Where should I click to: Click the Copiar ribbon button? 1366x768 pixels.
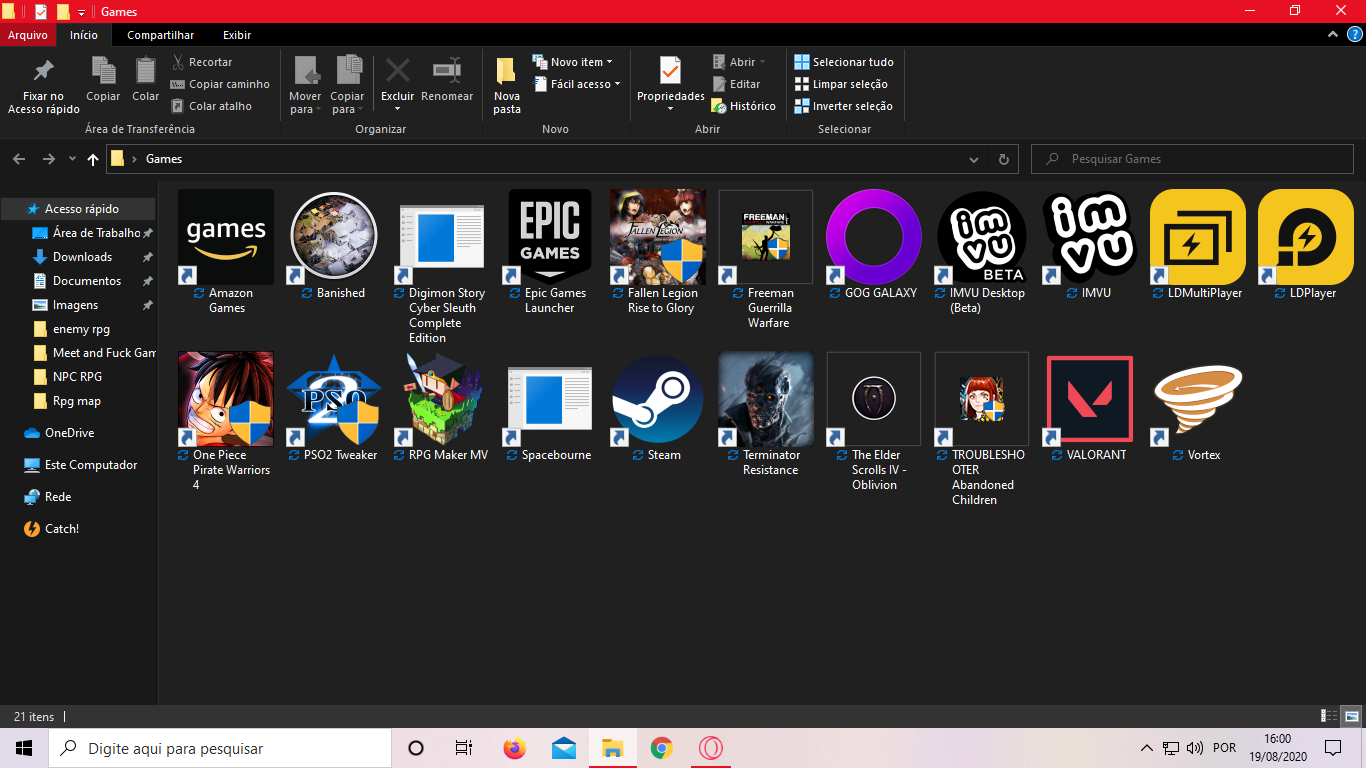click(x=103, y=79)
